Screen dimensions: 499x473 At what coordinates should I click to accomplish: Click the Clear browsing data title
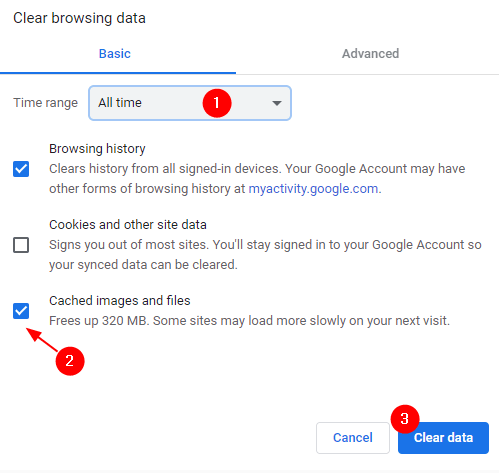[x=79, y=18]
